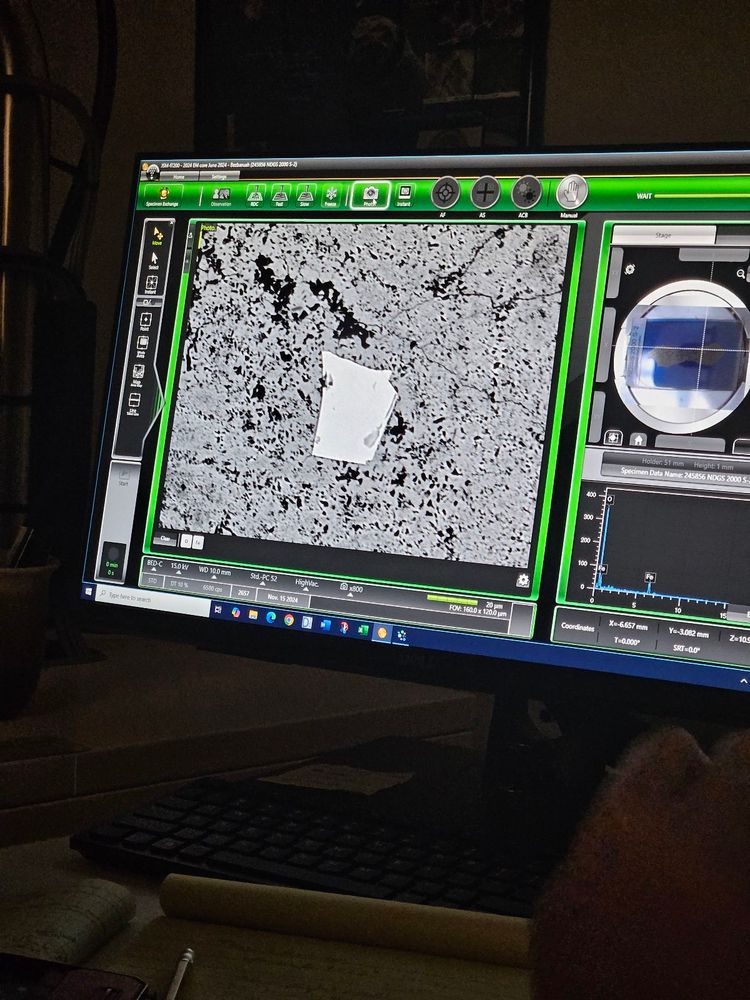Open Microsoft Edge from taskbar
Viewport: 750px width, 1000px height.
click(270, 617)
